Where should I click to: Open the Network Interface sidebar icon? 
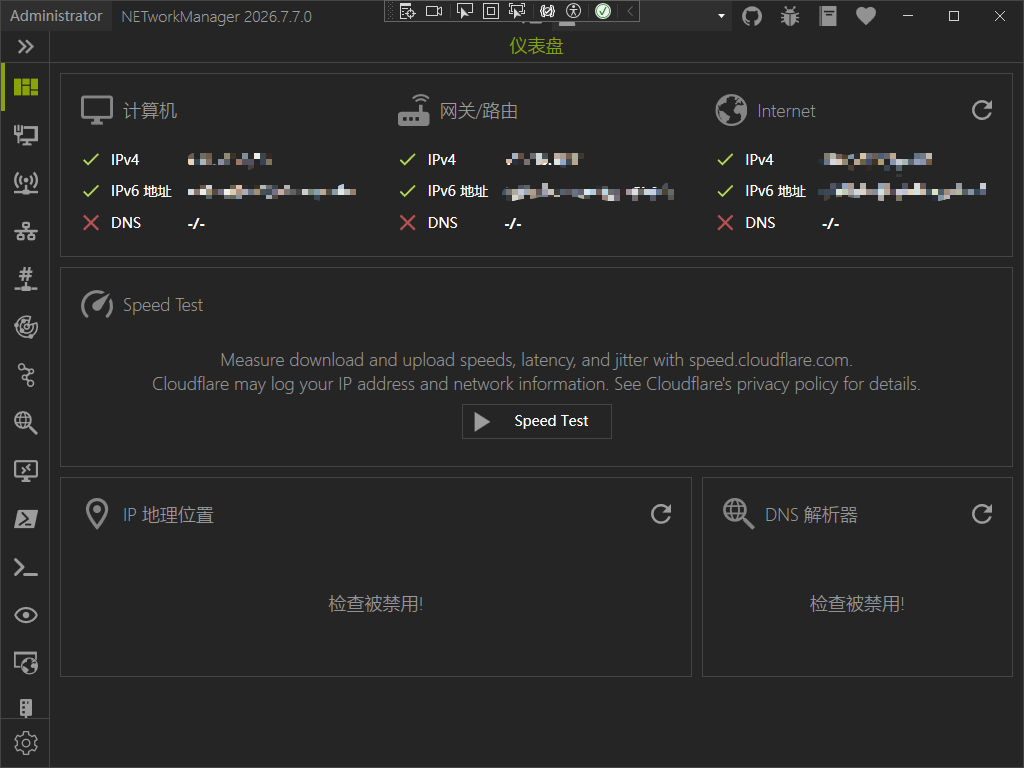tap(25, 135)
